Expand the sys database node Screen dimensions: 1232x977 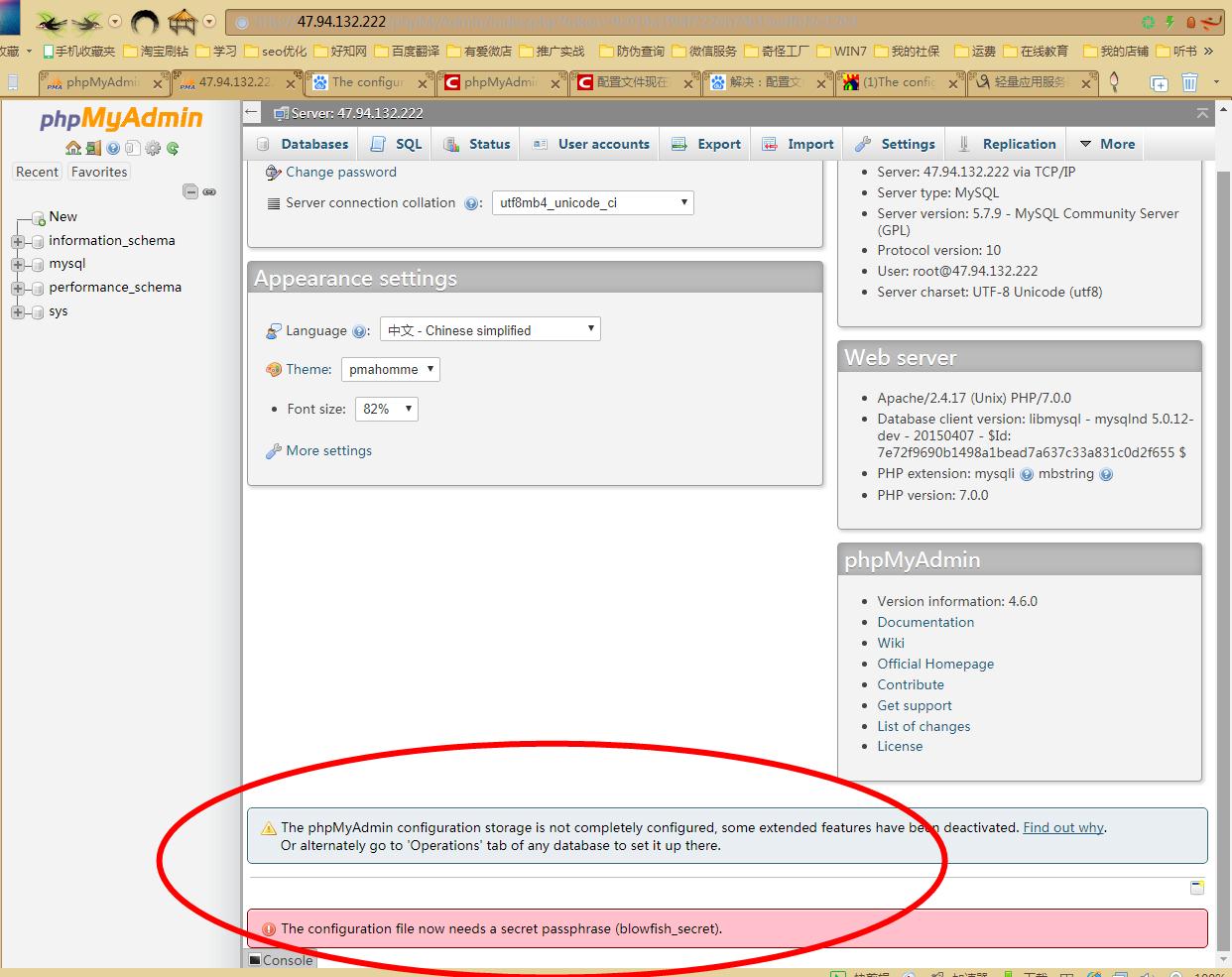coord(18,312)
